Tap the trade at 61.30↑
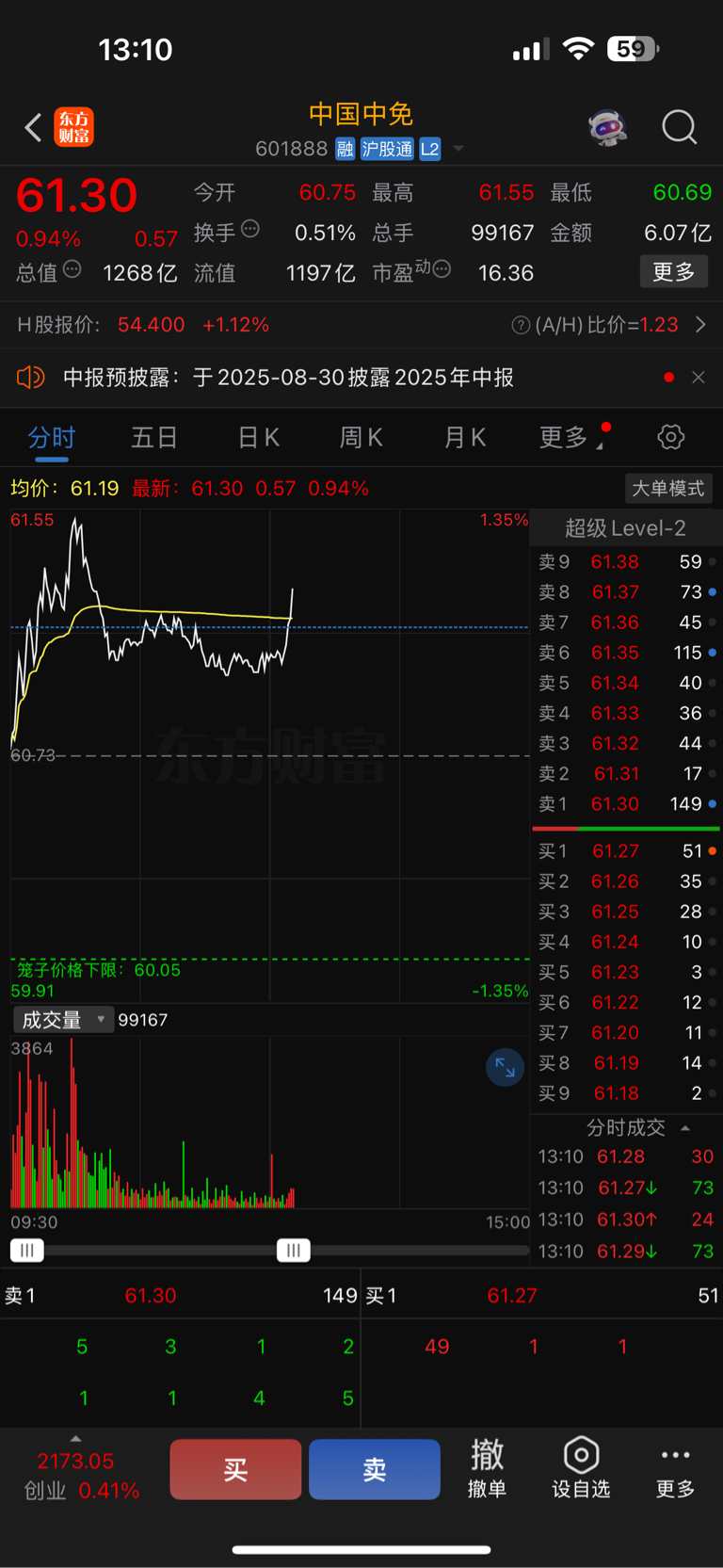 point(626,1220)
